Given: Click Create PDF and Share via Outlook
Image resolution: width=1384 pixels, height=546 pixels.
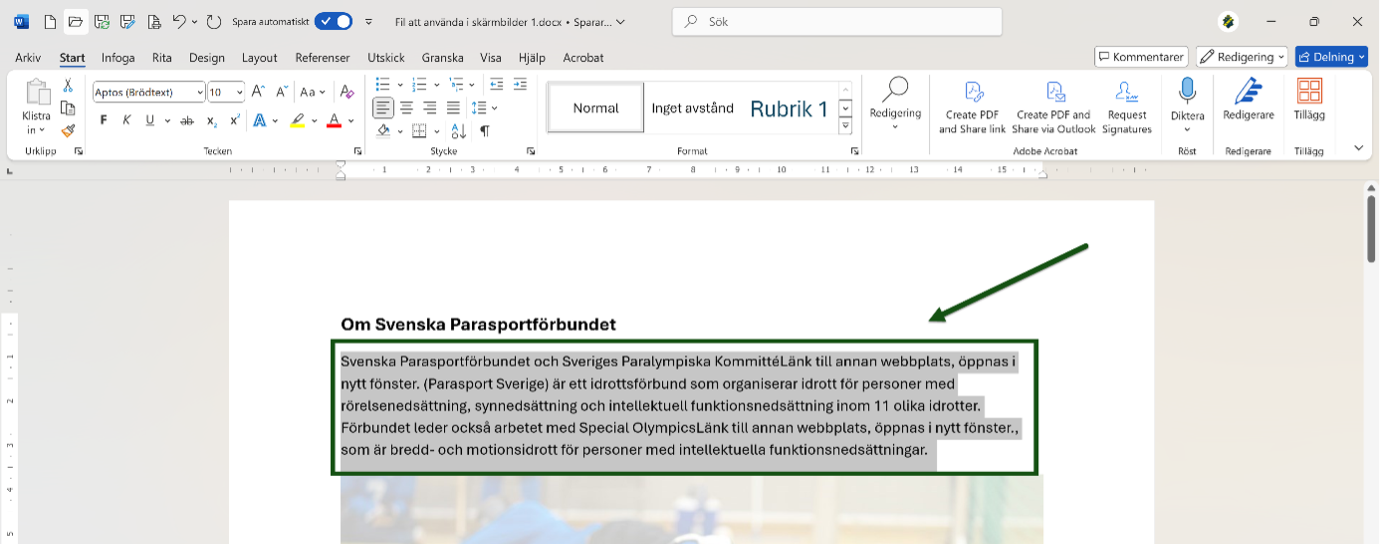Looking at the screenshot, I should [x=1054, y=108].
